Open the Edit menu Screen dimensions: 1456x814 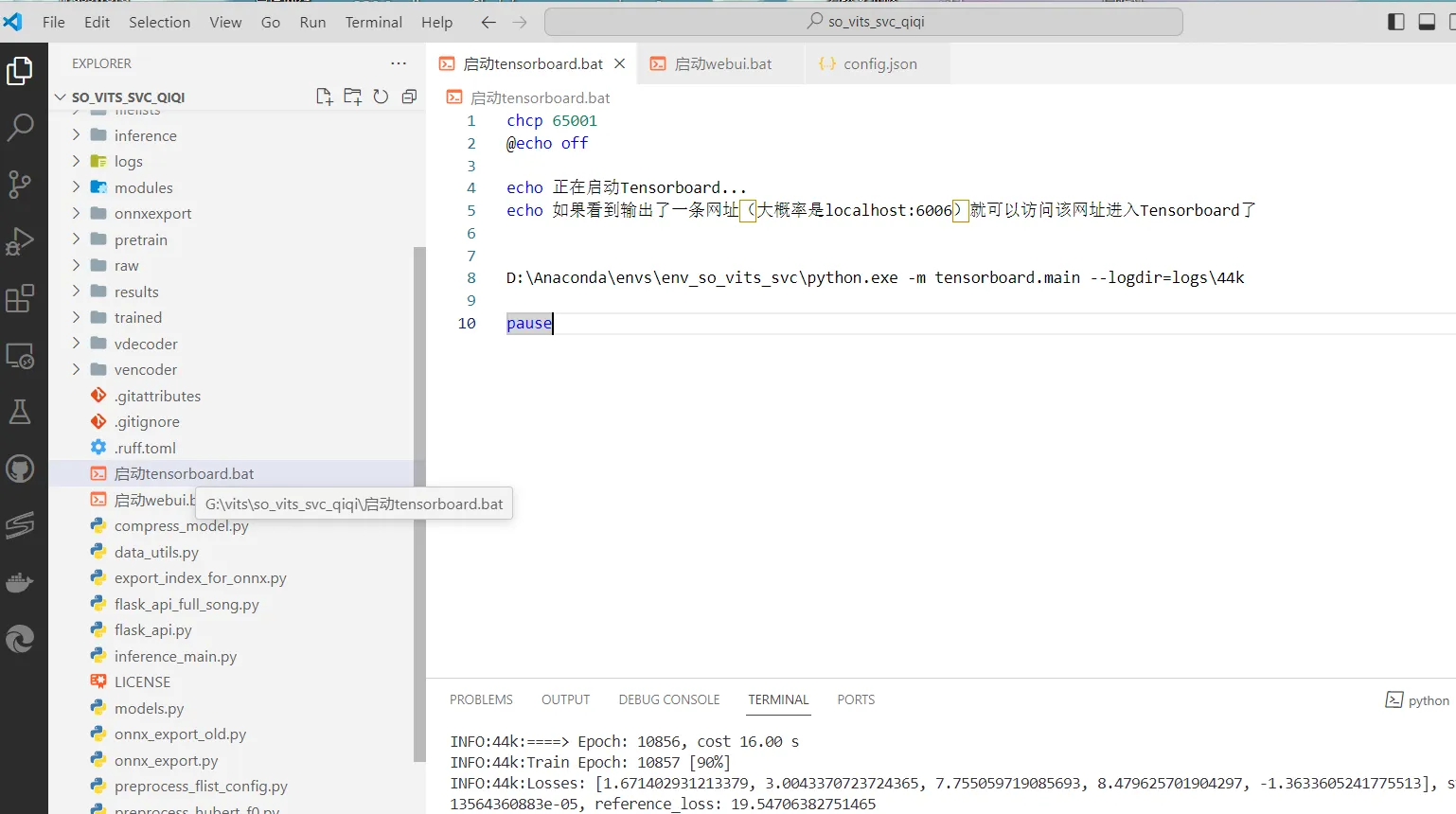pos(97,22)
